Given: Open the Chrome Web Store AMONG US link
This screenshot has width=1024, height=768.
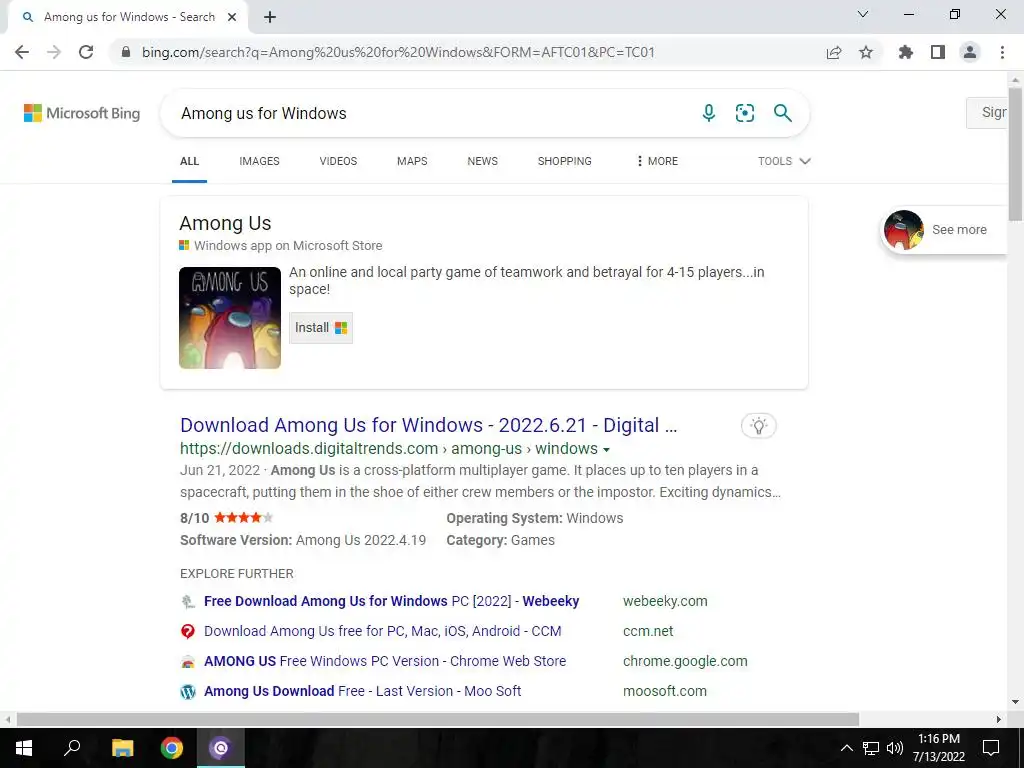Looking at the screenshot, I should point(385,662).
